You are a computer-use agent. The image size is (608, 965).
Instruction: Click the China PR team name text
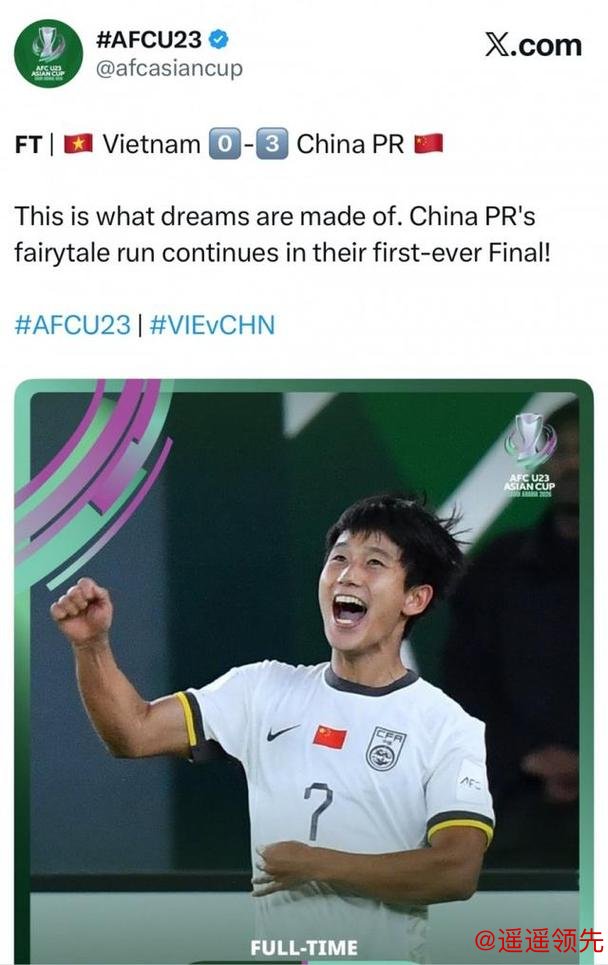[350, 144]
